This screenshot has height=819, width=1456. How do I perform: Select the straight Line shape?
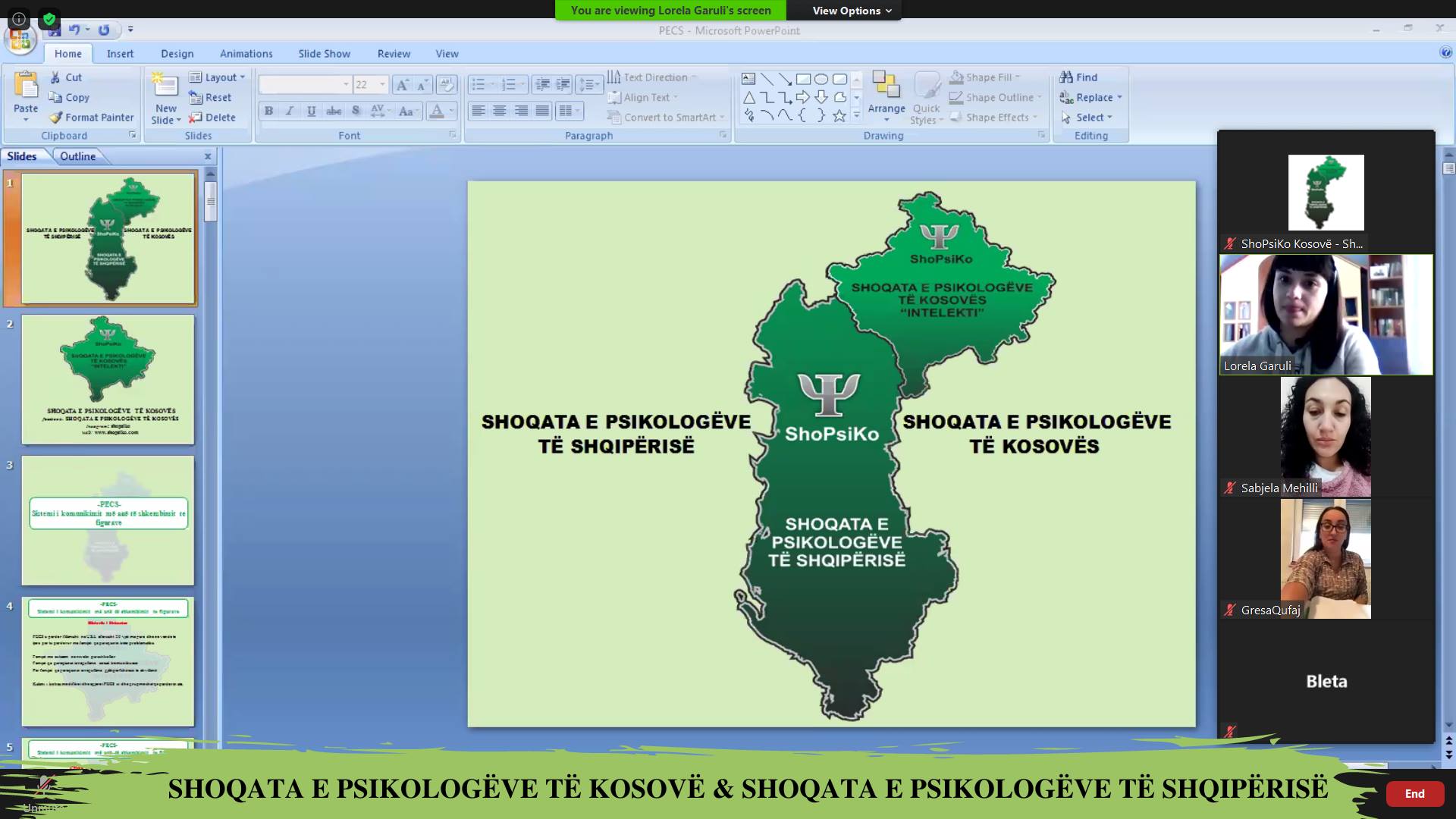767,78
